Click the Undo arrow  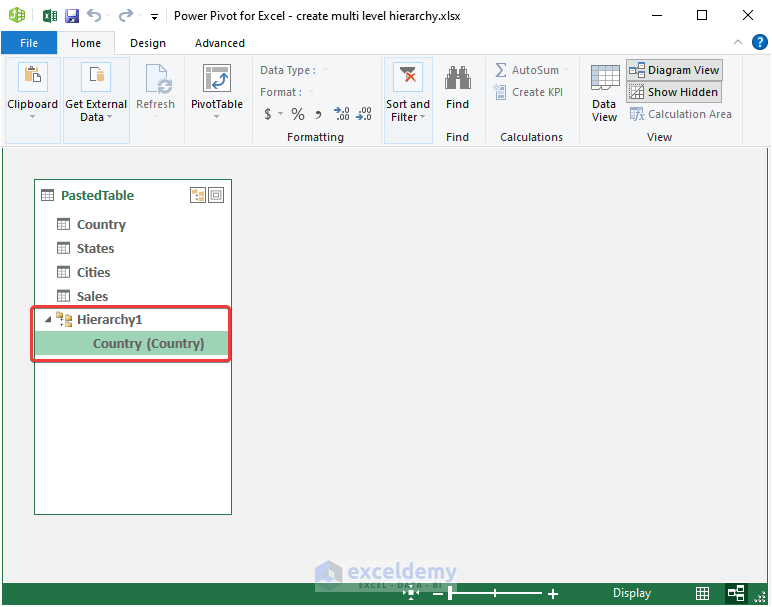coord(94,16)
